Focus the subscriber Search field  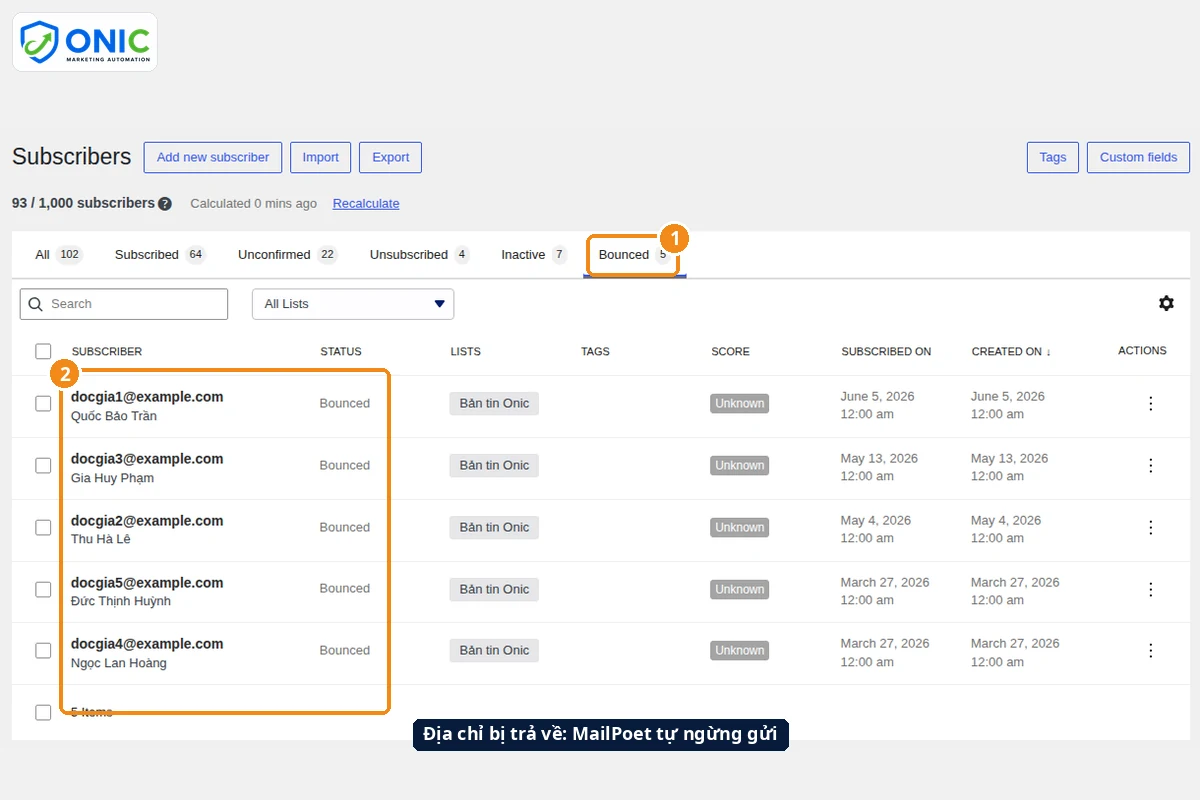click(x=124, y=304)
